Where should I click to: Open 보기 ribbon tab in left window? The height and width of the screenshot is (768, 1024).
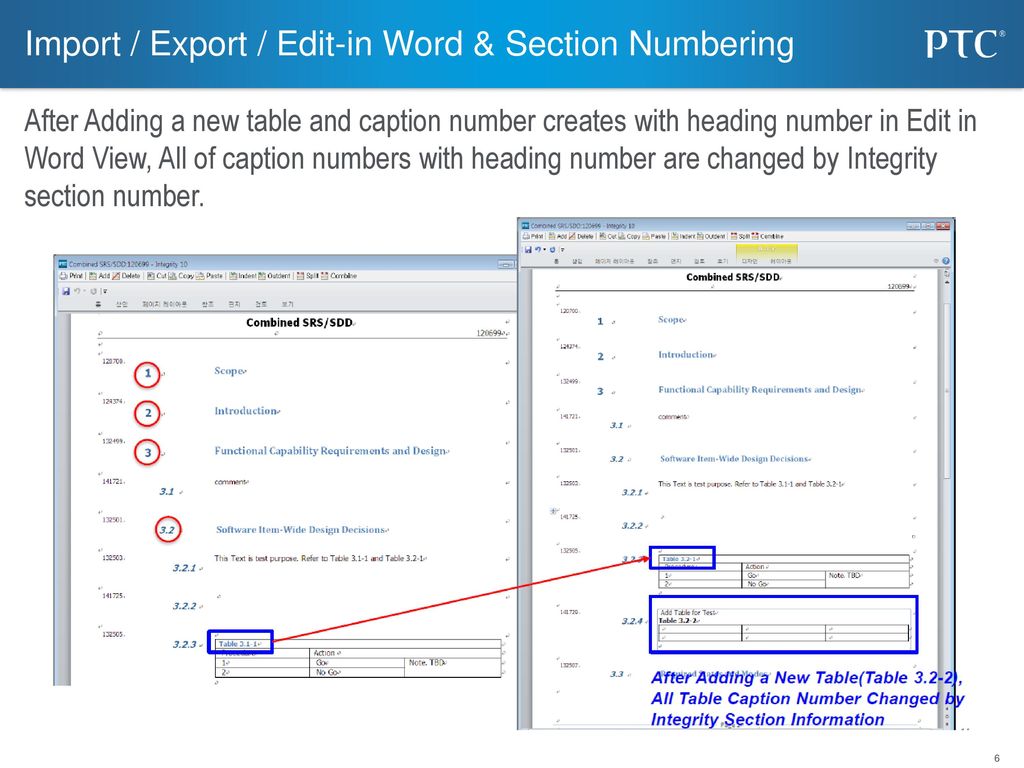click(287, 304)
